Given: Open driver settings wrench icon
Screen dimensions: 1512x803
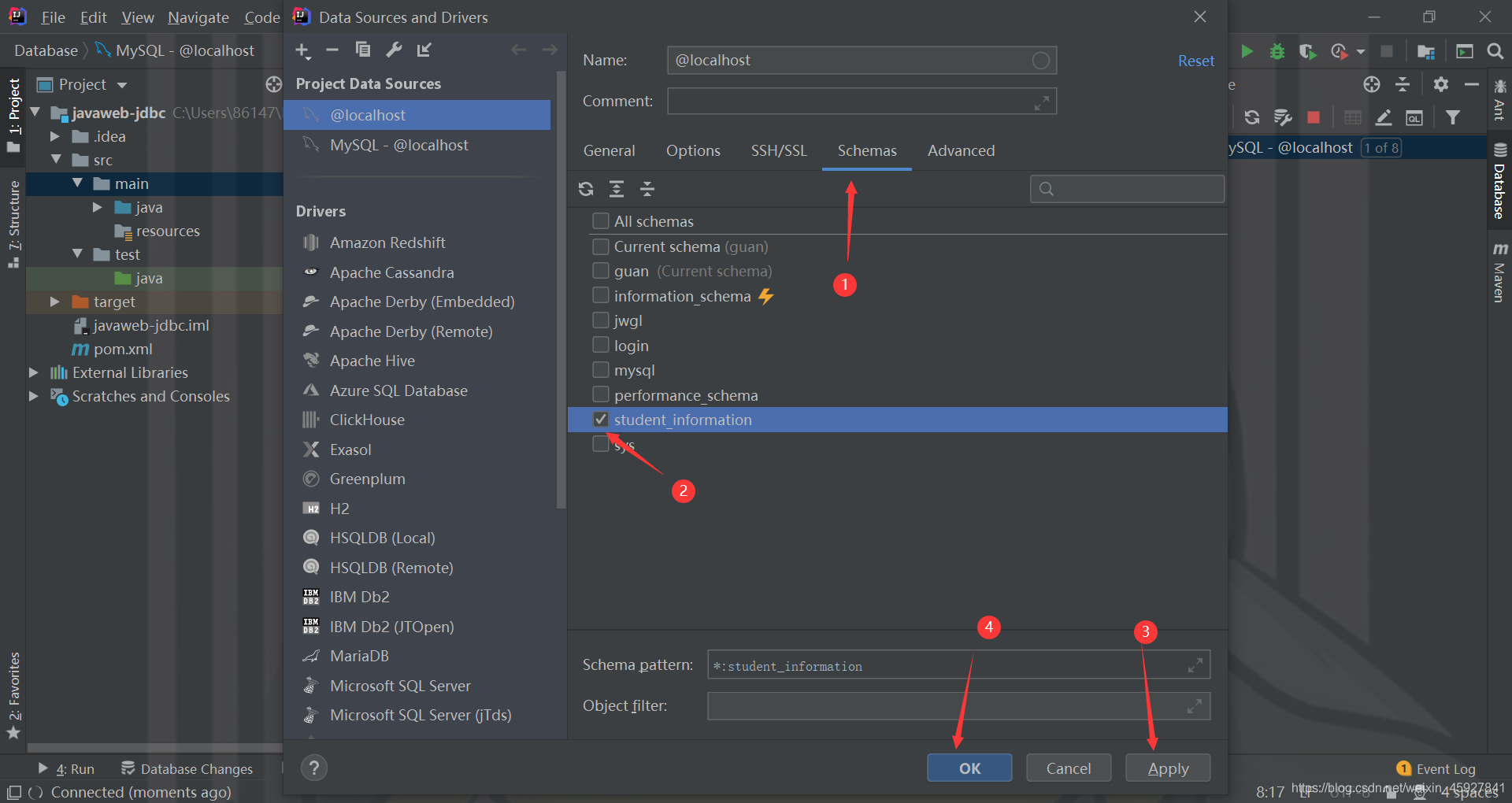Looking at the screenshot, I should coord(394,50).
